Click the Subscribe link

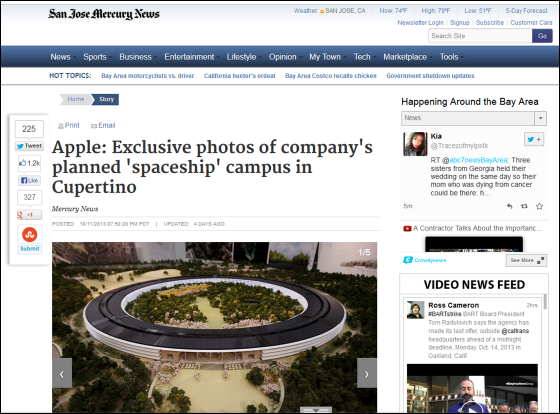(490, 23)
